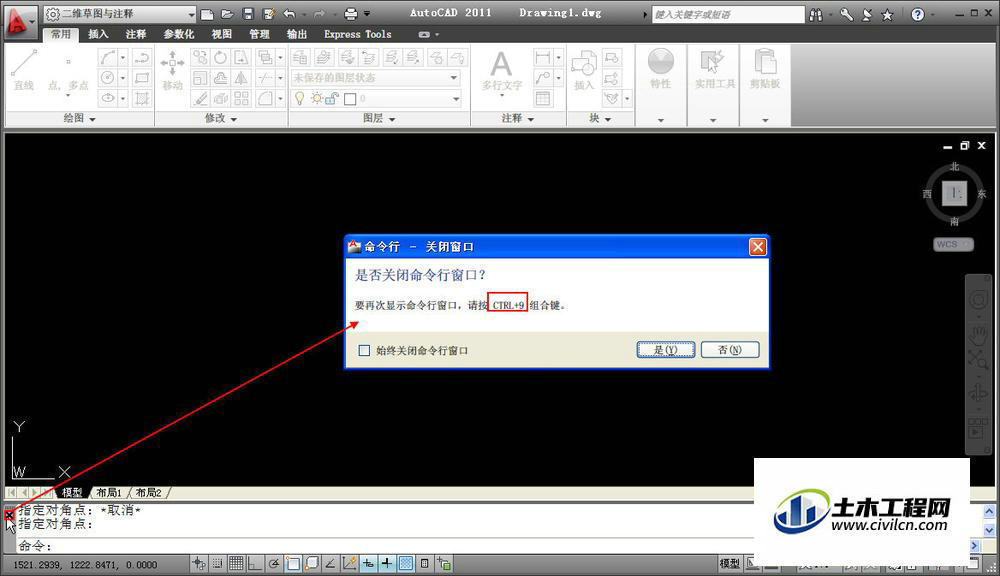Select the Fillet tool in the modify panel
1000x576 pixels.
pyautogui.click(x=265, y=98)
